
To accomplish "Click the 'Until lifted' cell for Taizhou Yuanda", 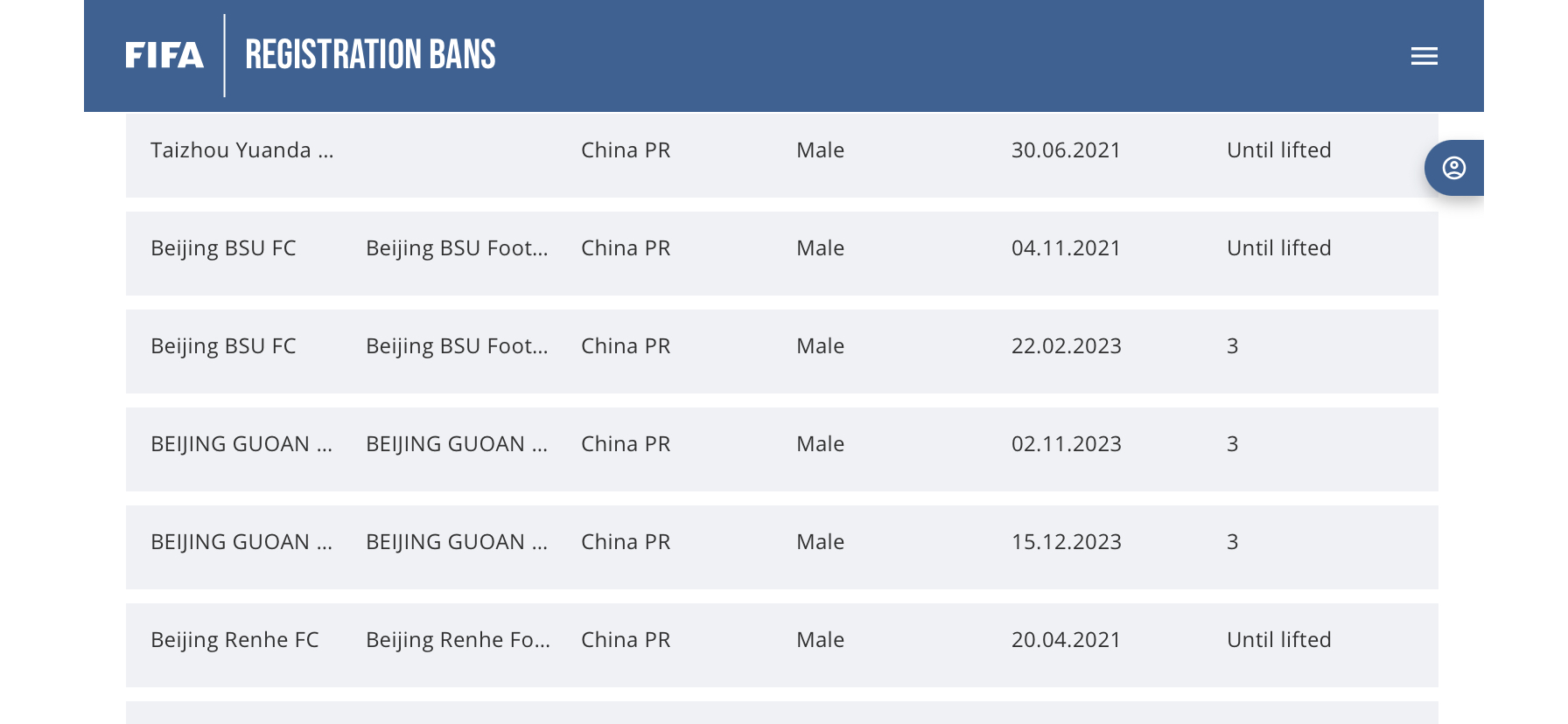I will [x=1278, y=150].
